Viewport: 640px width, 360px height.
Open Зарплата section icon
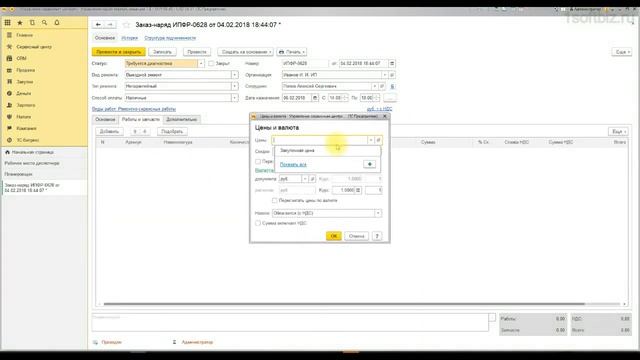click(x=9, y=105)
